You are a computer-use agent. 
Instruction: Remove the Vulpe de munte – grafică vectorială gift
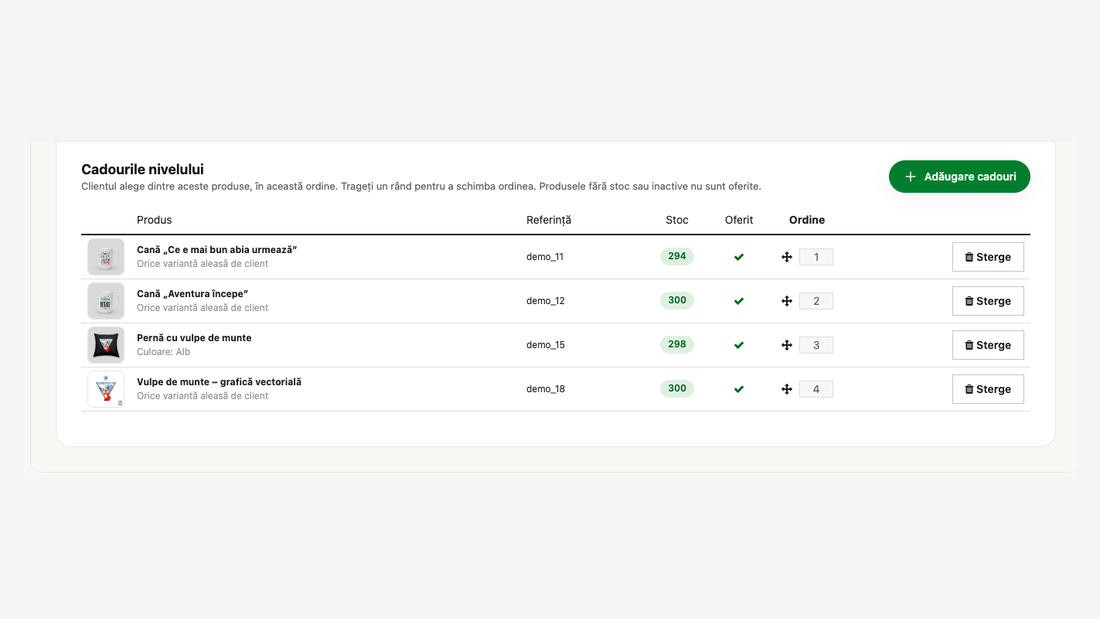(988, 390)
